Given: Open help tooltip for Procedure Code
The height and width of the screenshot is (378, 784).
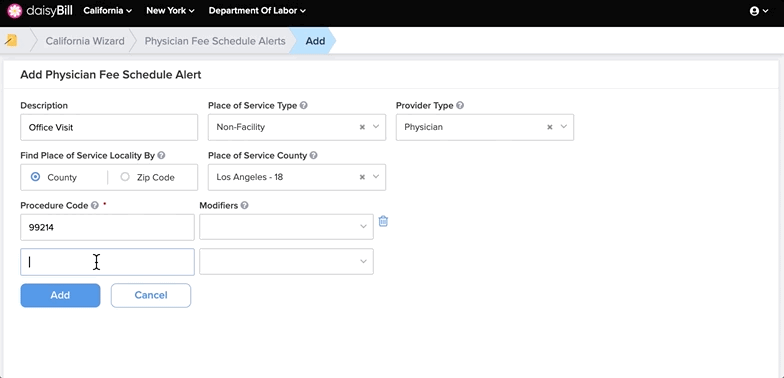Looking at the screenshot, I should (94, 206).
